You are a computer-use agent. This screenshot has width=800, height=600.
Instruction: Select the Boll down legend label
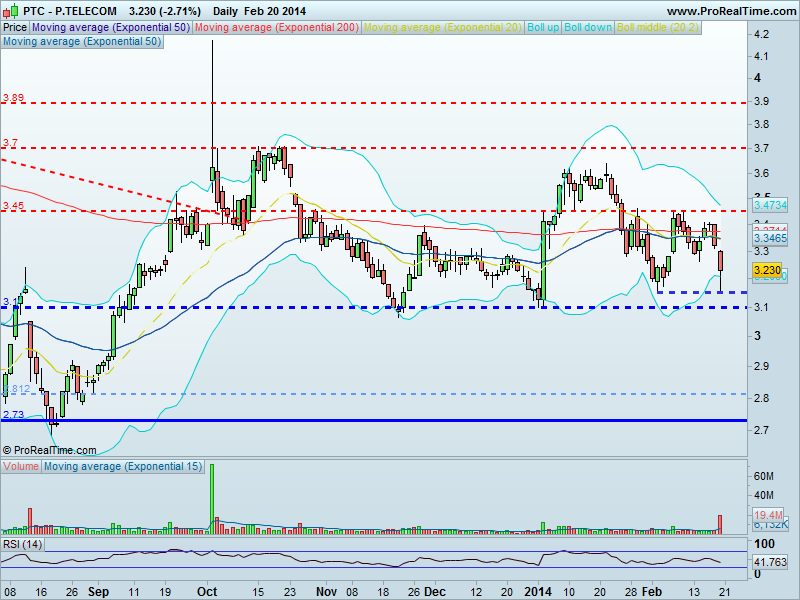click(x=588, y=28)
